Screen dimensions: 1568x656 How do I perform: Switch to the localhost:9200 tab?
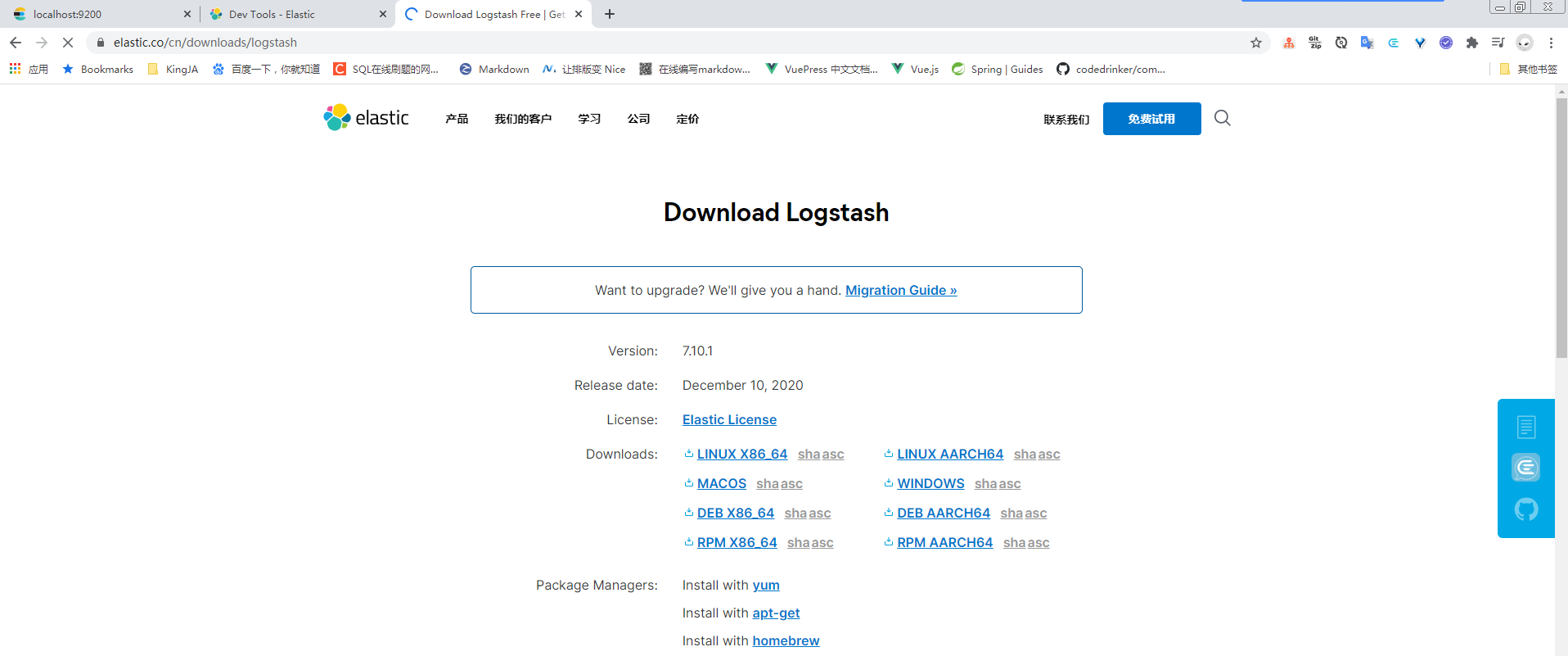(x=101, y=14)
